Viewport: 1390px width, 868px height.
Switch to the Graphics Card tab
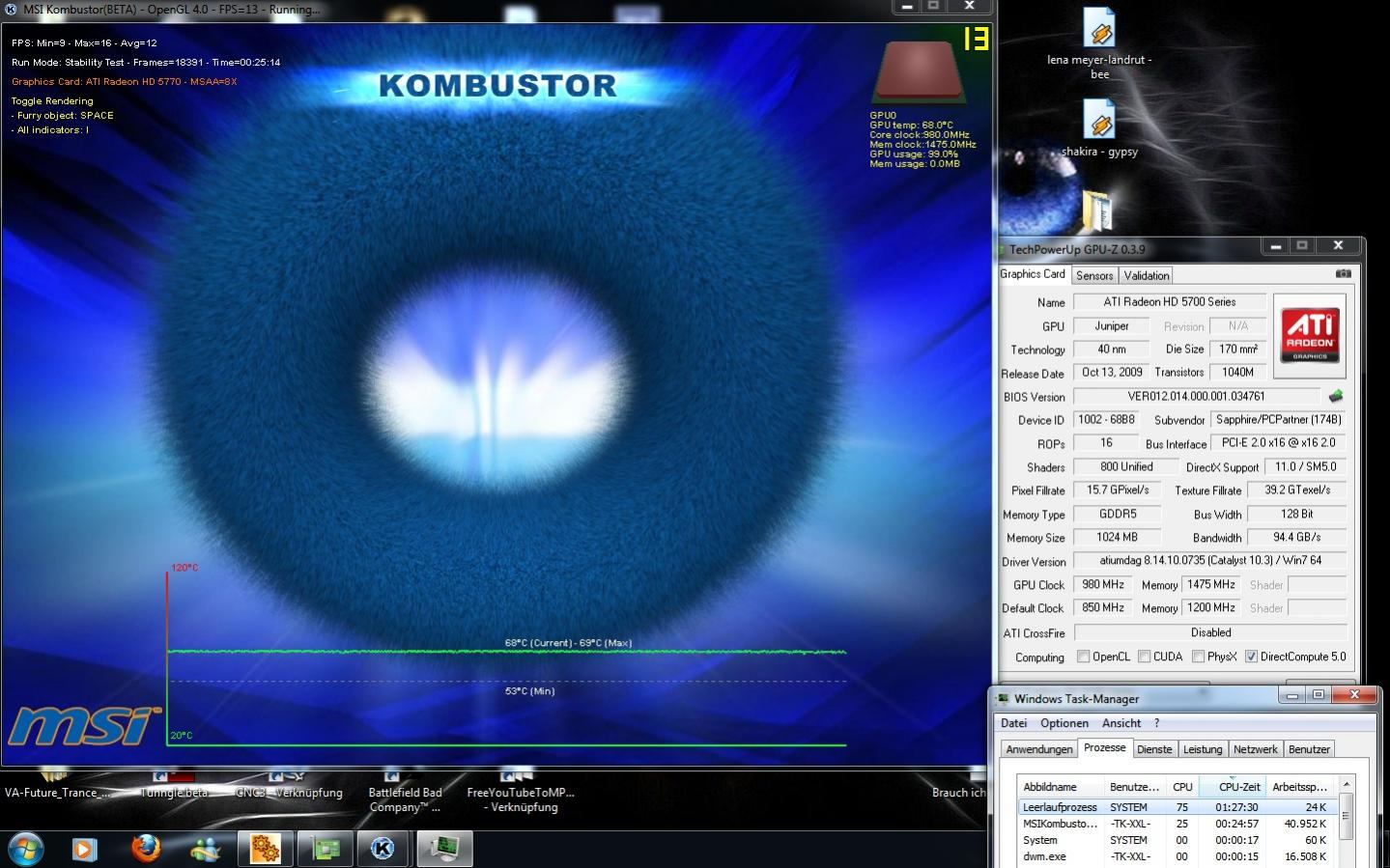[x=1033, y=274]
